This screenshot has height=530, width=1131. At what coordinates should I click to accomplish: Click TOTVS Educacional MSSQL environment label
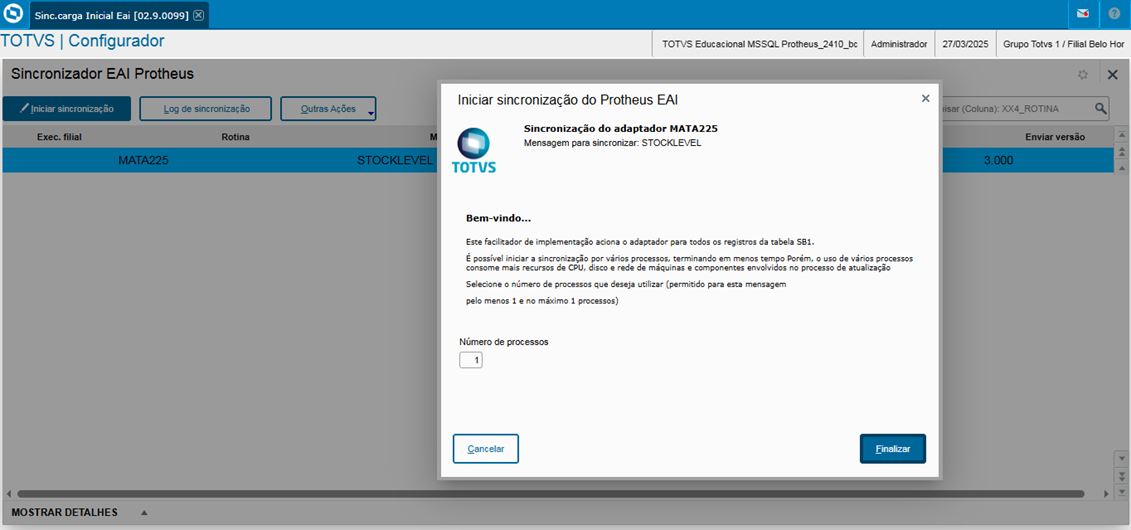tap(760, 44)
